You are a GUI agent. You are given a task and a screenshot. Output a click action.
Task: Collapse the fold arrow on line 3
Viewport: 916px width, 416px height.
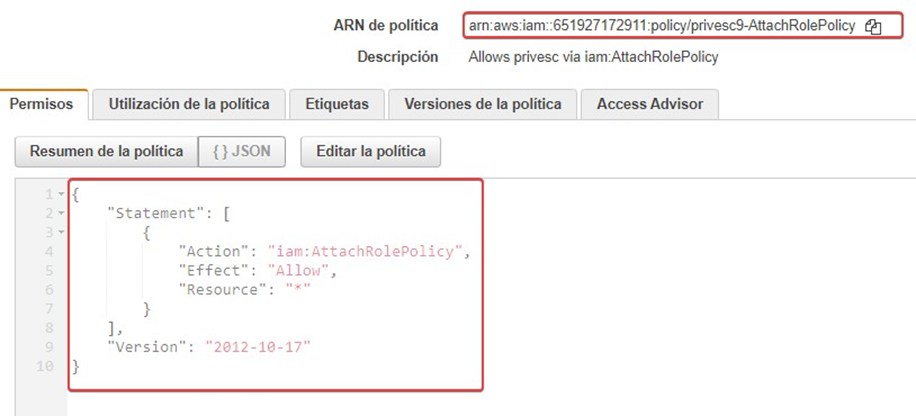(61, 232)
